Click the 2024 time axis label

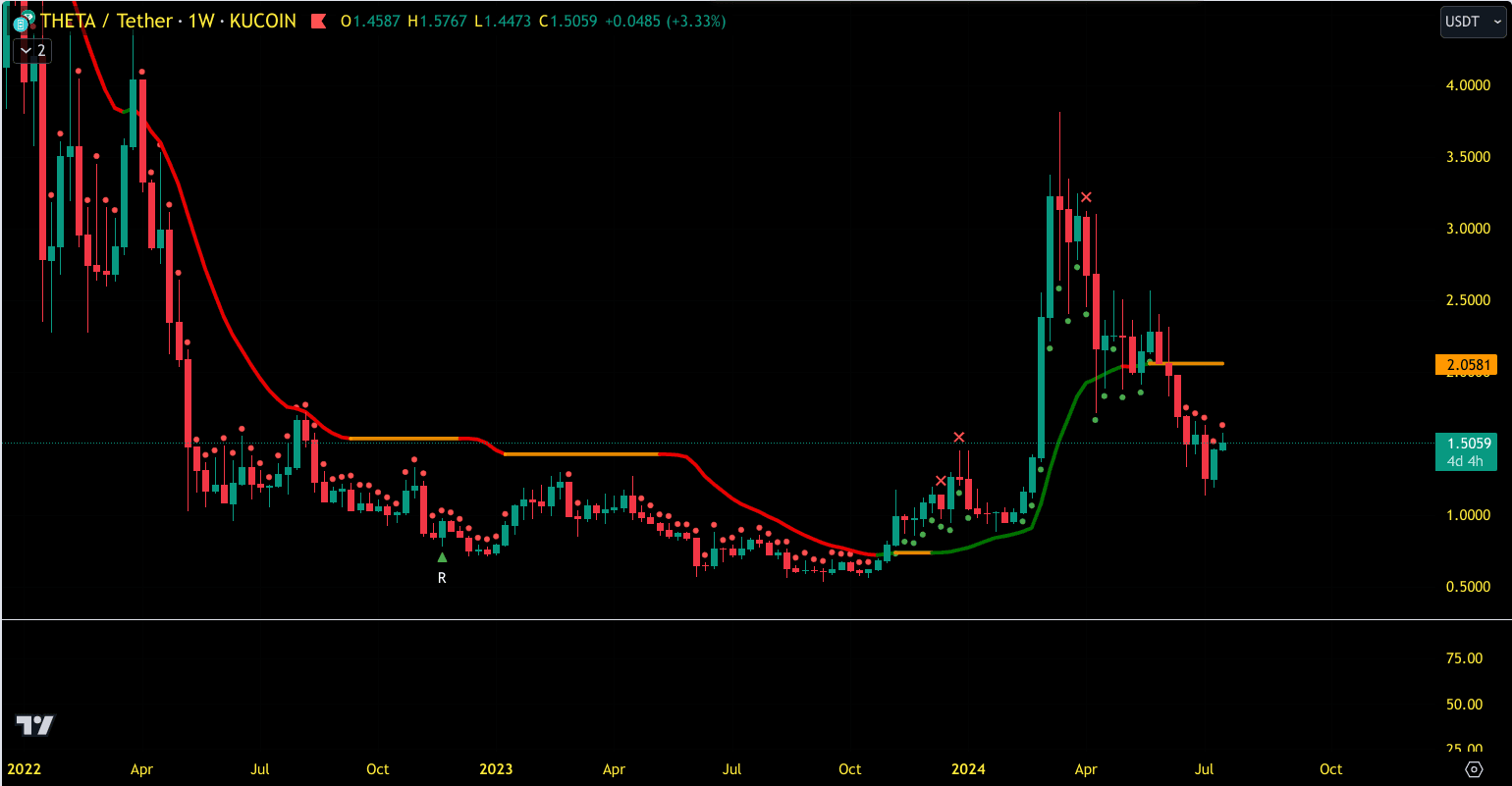pyautogui.click(x=968, y=768)
